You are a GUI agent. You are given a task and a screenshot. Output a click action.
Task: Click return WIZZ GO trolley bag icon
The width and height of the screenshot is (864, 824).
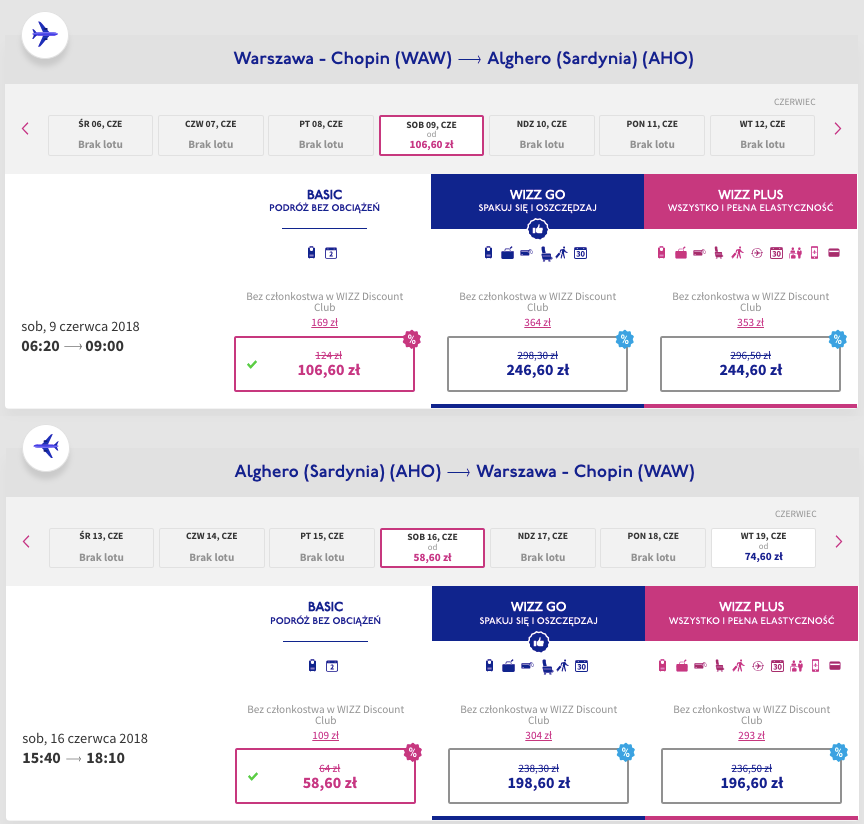pyautogui.click(x=527, y=666)
